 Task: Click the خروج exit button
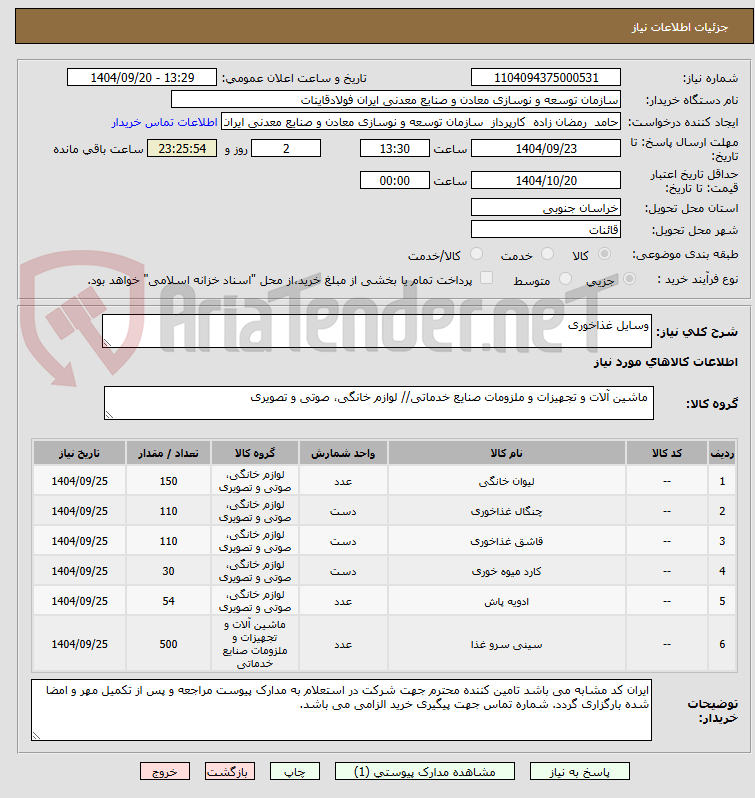tap(165, 772)
